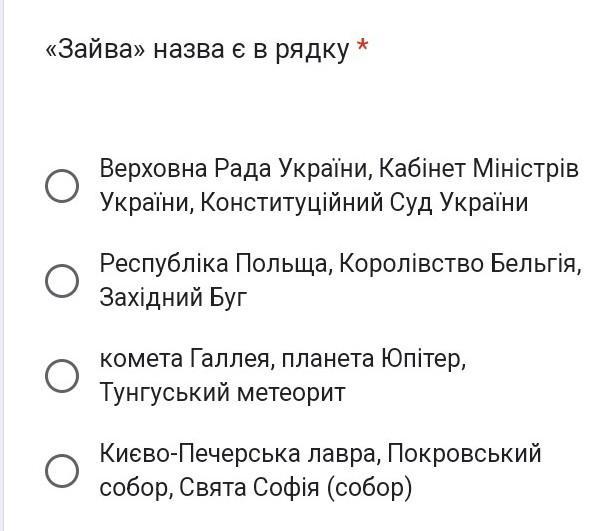Click the Конституційний Суд України text
615x531 pixels.
click(x=364, y=202)
